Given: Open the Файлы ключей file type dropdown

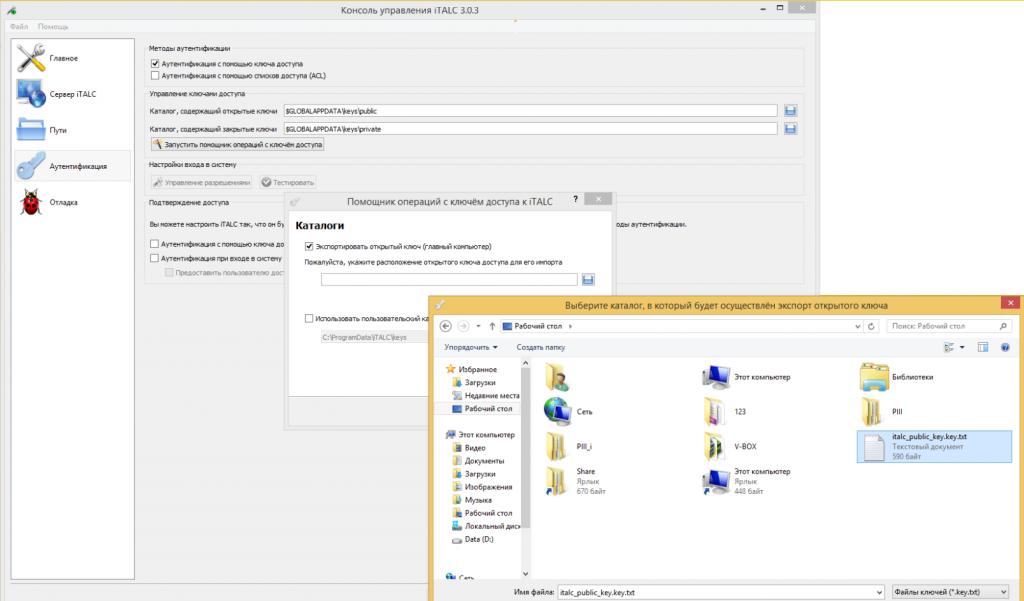Looking at the screenshot, I should pyautogui.click(x=950, y=593).
